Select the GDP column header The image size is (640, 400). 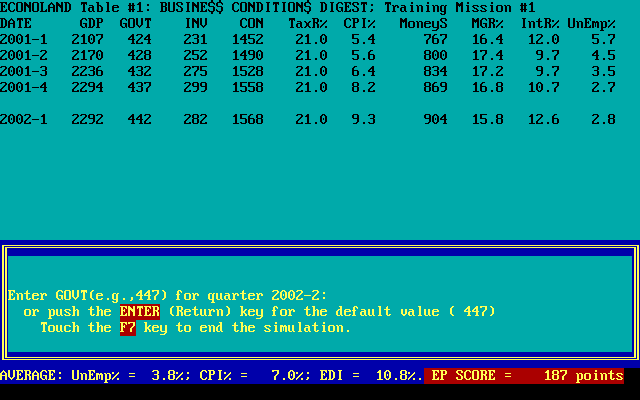[x=91, y=24]
